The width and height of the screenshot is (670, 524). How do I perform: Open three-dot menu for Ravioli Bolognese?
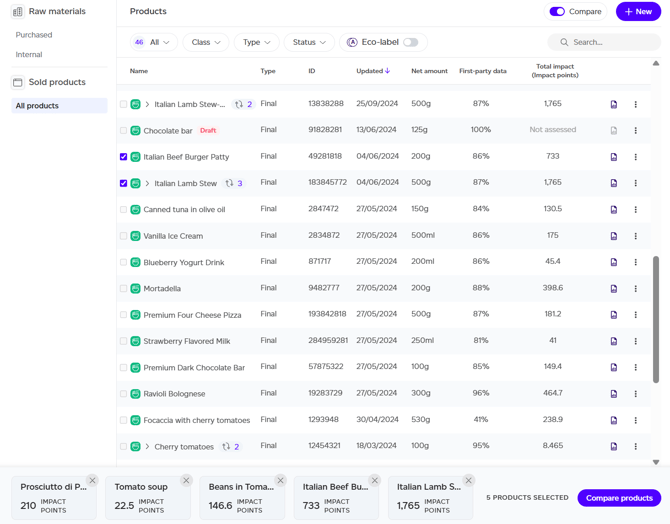click(635, 394)
